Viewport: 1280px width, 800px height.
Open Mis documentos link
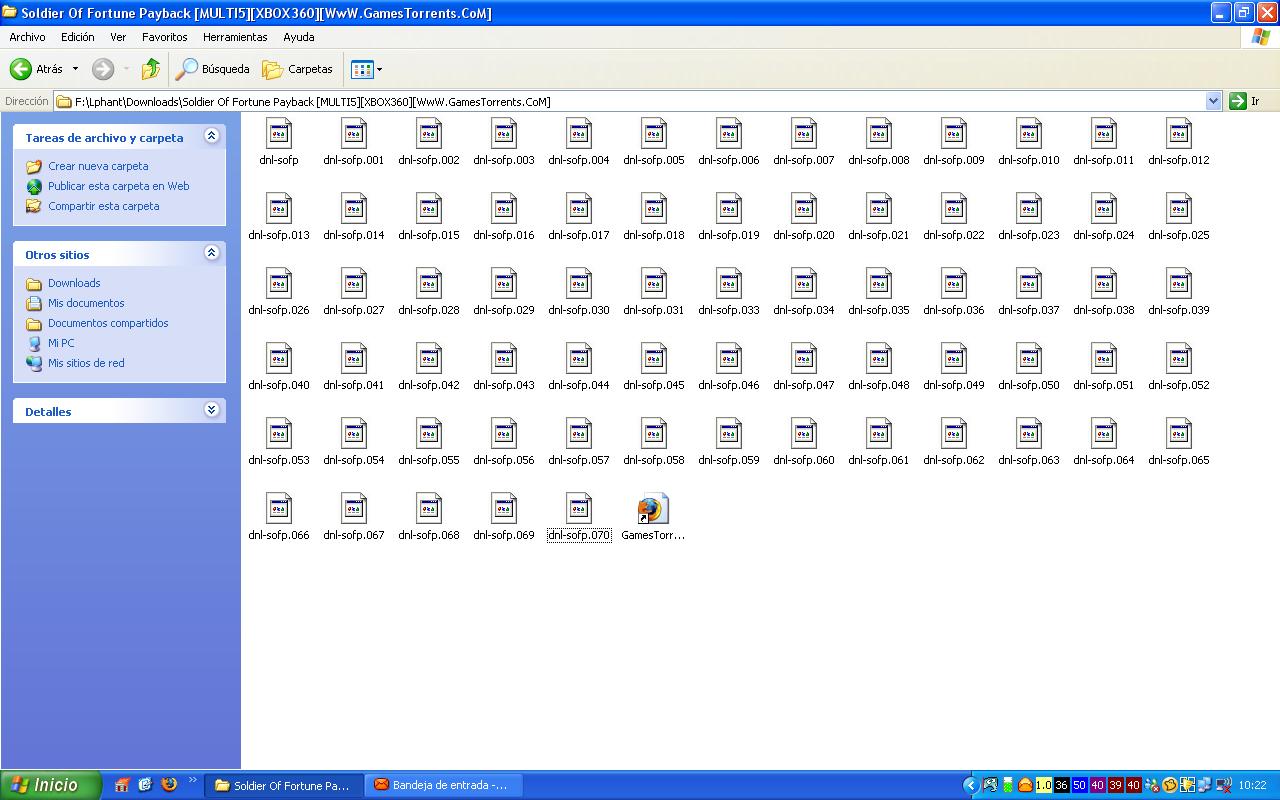tap(86, 303)
